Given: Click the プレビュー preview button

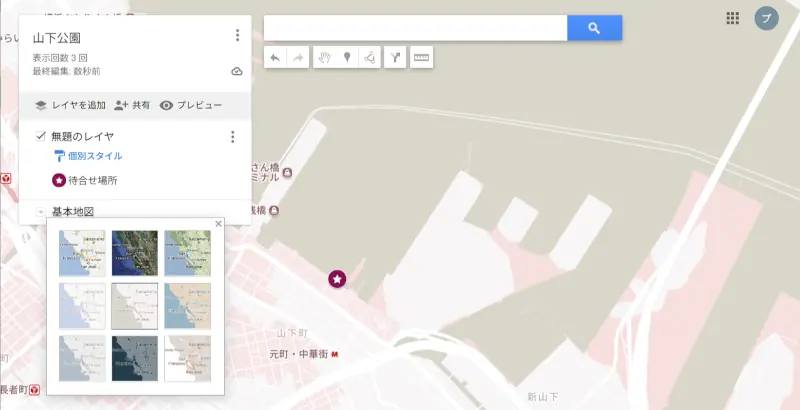Looking at the screenshot, I should click(191, 106).
